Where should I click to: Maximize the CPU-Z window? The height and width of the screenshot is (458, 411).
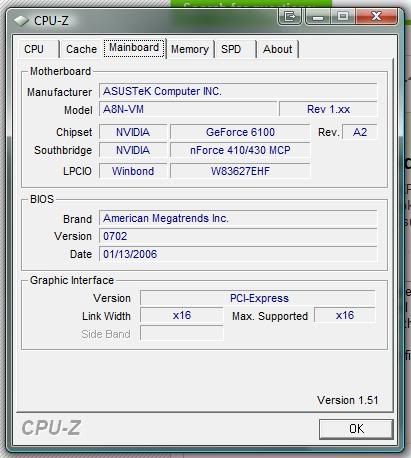pos(343,16)
